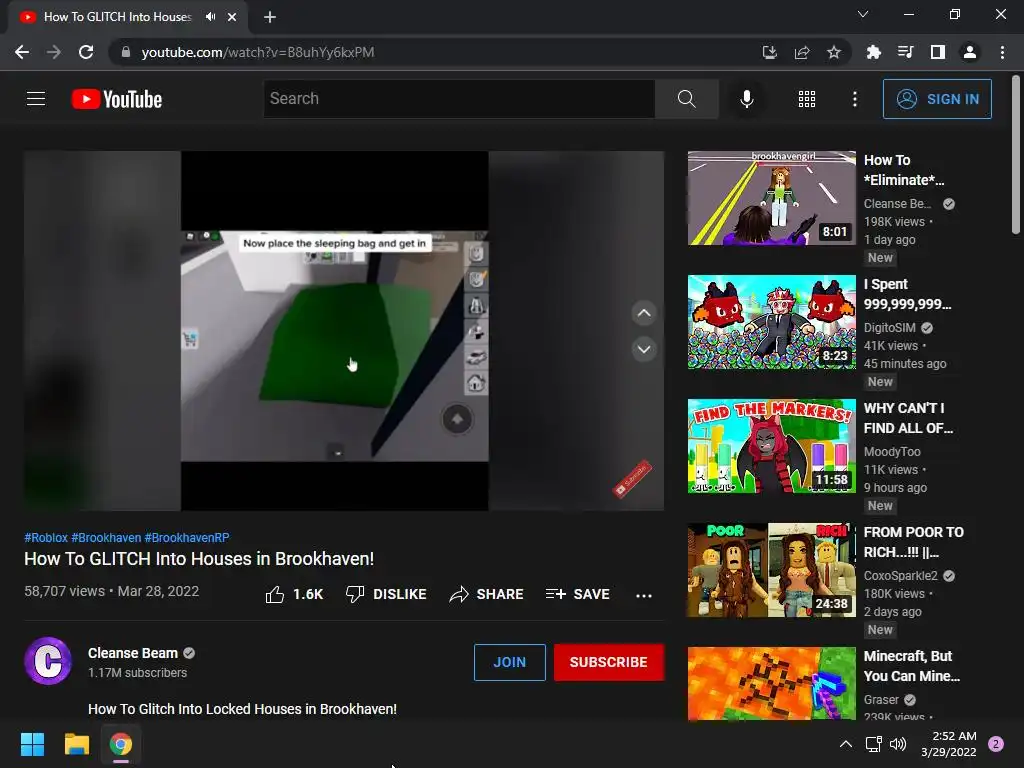1024x768 pixels.
Task: Click the SIGN IN button
Action: (x=937, y=99)
